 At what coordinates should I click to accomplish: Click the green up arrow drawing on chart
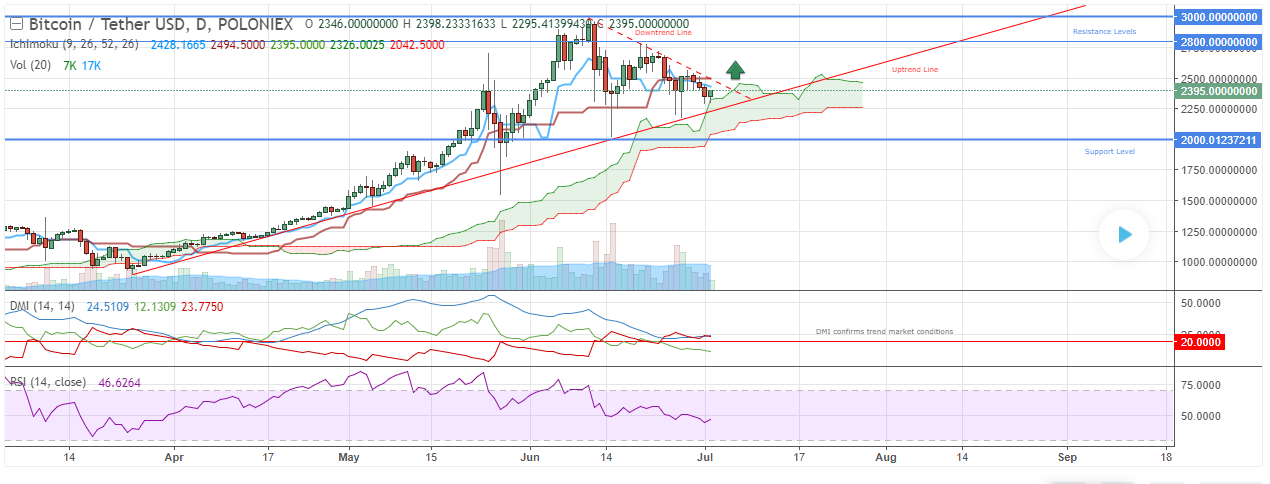[x=735, y=69]
